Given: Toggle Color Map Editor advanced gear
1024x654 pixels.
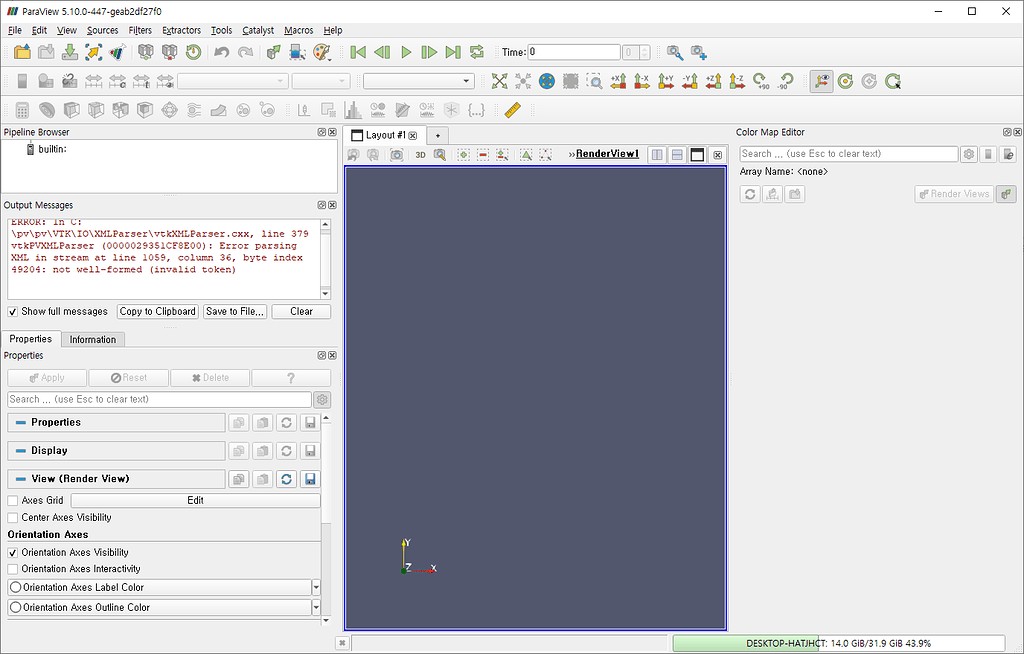Looking at the screenshot, I should coord(969,154).
